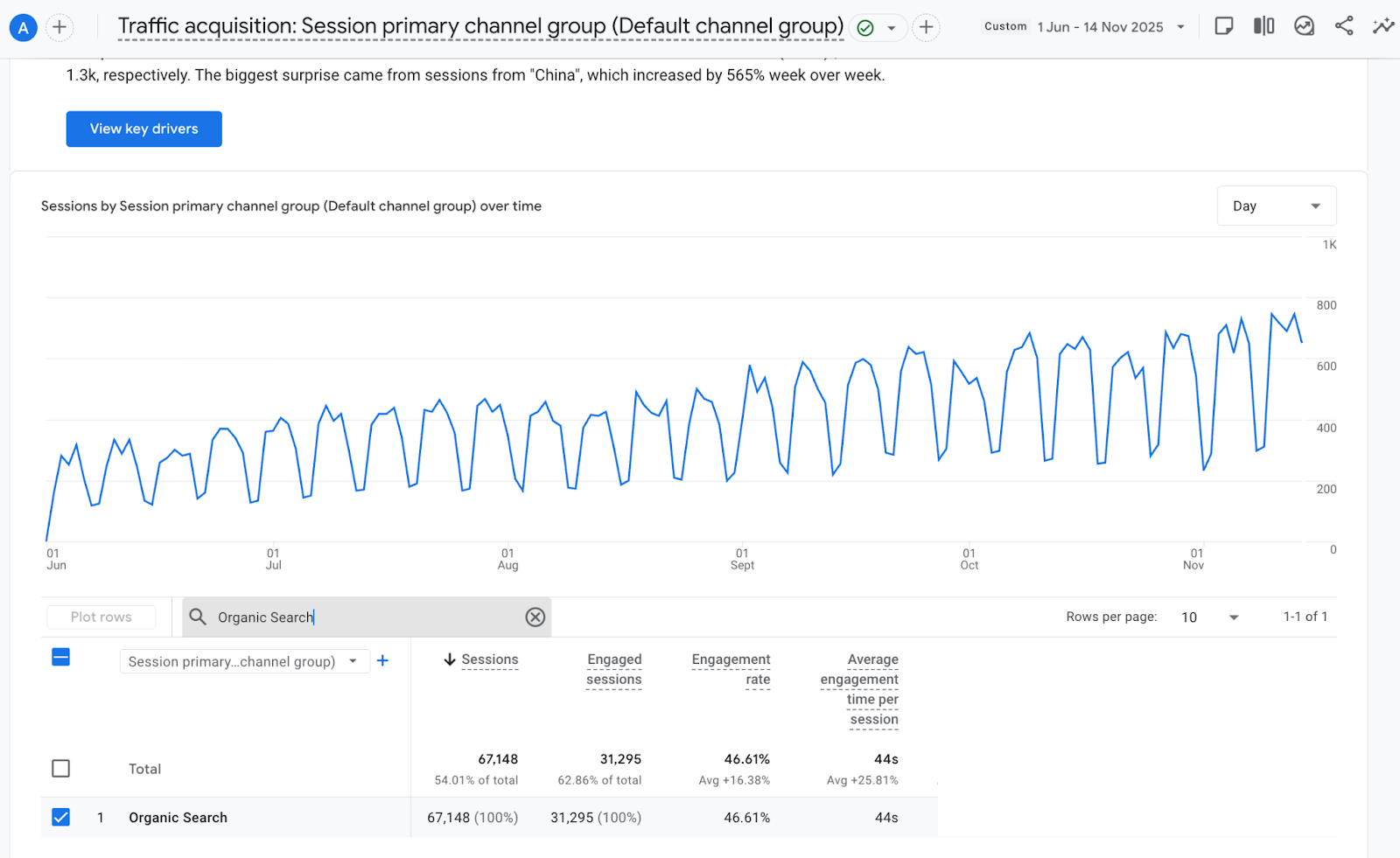1400x858 pixels.
Task: Open the Day granularity dropdown
Action: (x=1276, y=206)
